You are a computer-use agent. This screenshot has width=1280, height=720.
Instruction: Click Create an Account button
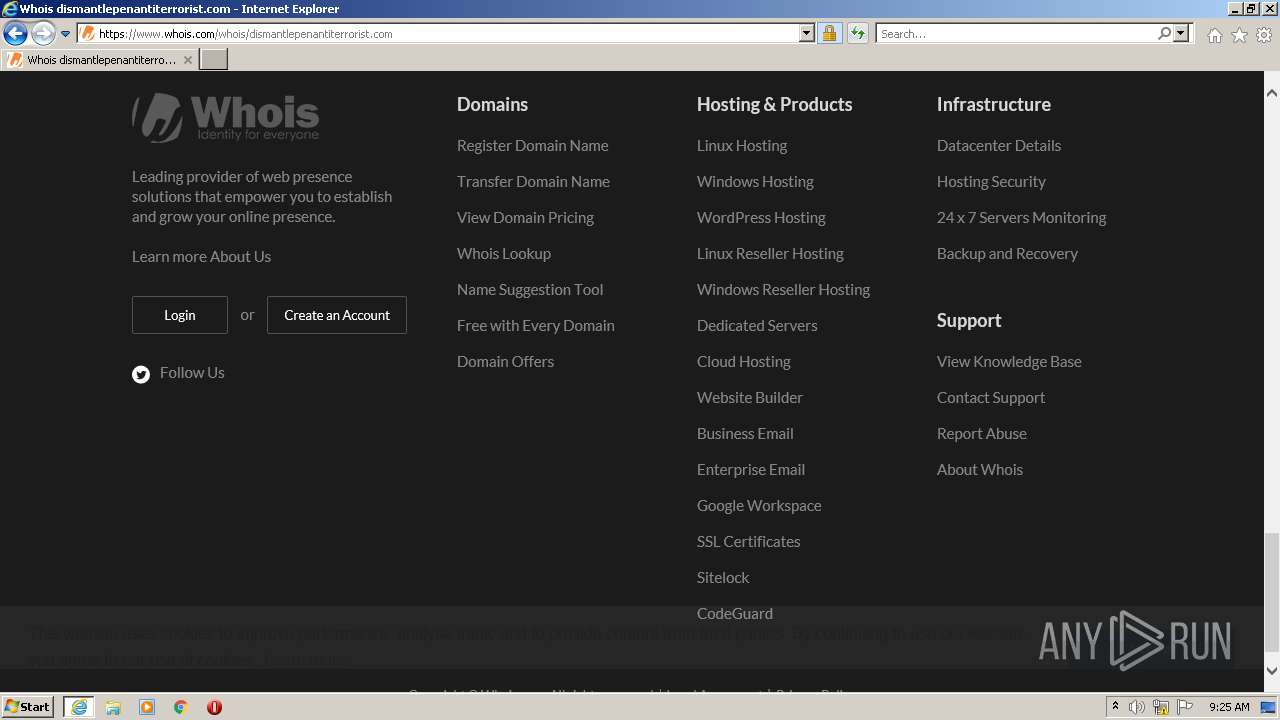pos(337,315)
